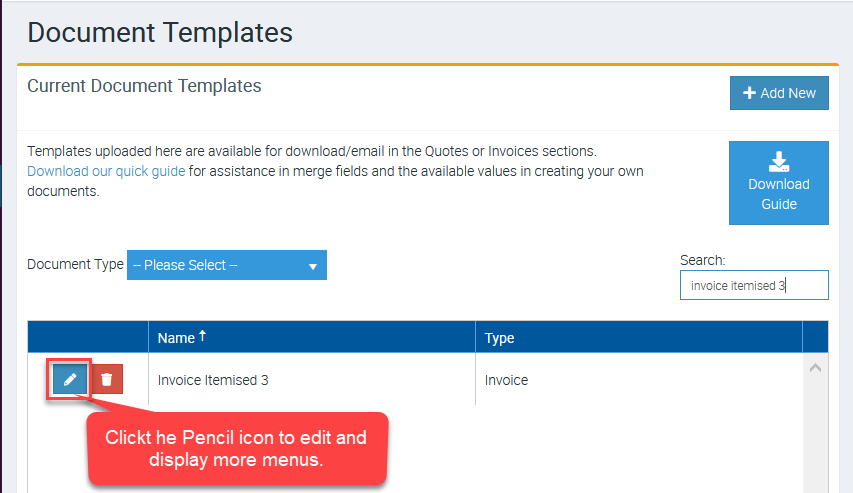Select the 'Invoice Itemised 3' name cell

213,380
